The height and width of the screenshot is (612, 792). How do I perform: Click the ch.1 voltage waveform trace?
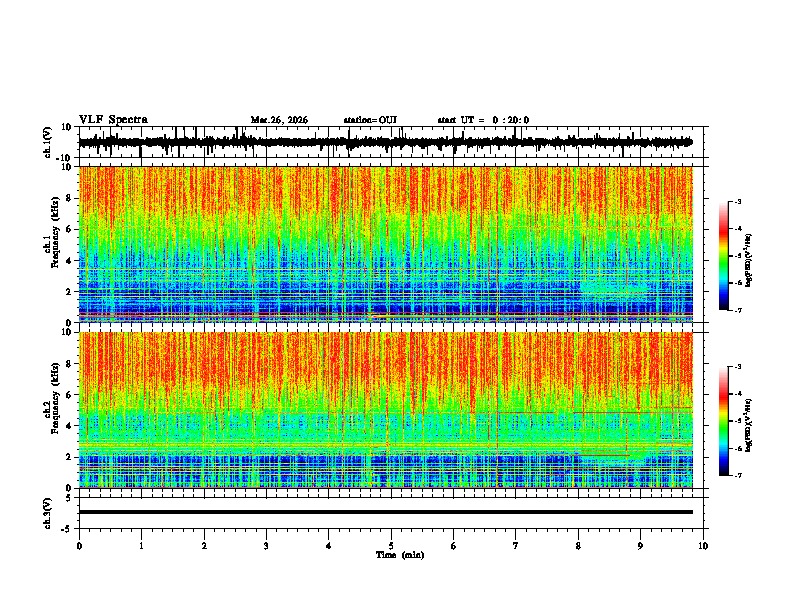(x=385, y=142)
